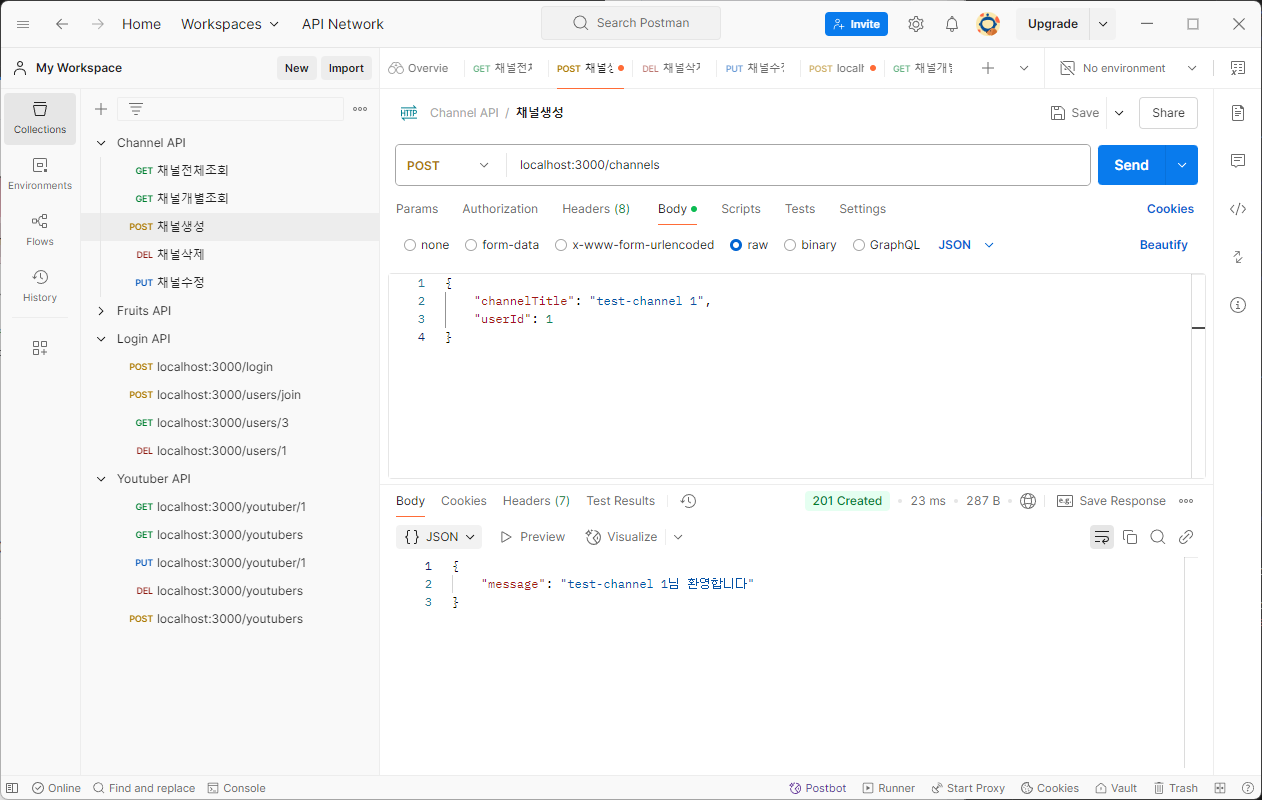1262x800 pixels.
Task: Open the Overview tab
Action: coord(419,68)
